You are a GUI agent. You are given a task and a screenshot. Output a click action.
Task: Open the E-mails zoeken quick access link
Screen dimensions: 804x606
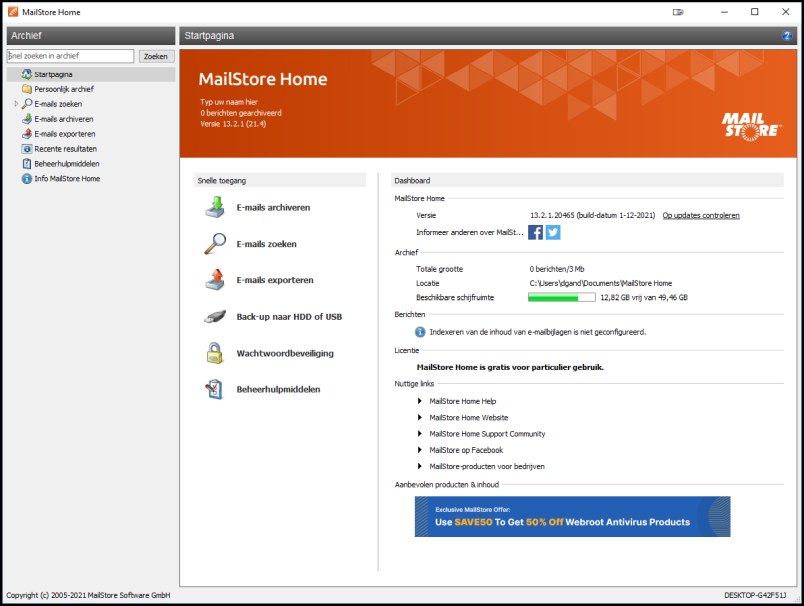click(267, 244)
